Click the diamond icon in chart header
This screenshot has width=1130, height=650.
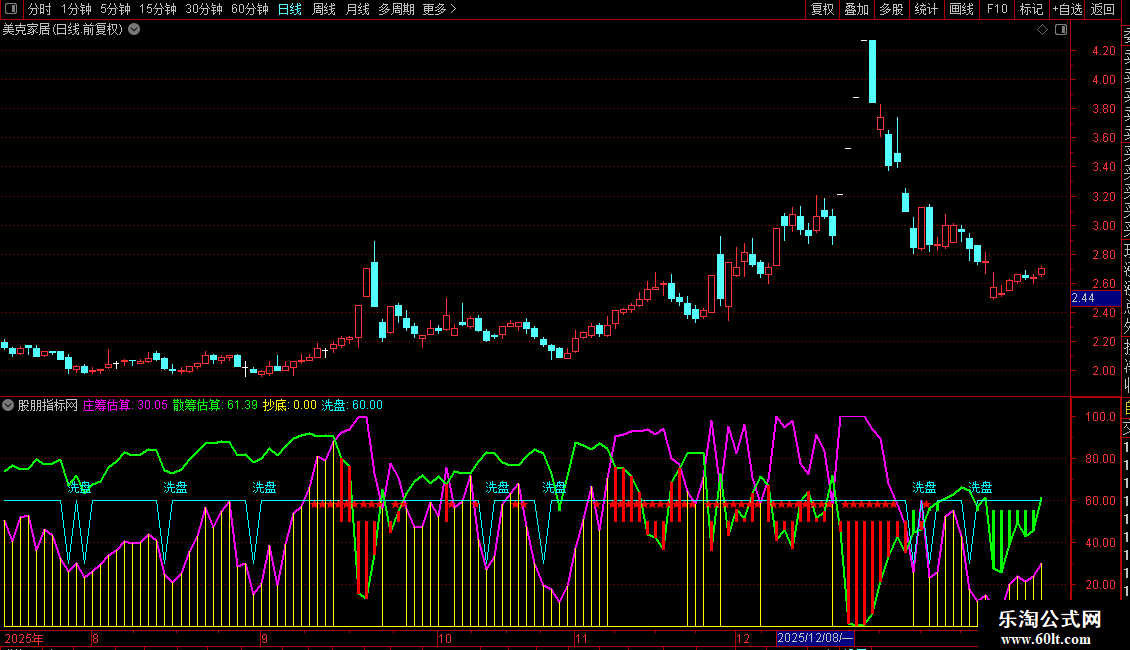(x=1042, y=30)
